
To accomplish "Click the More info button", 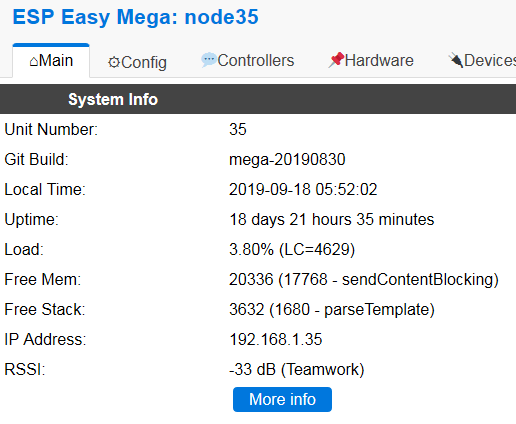I will click(x=282, y=399).
